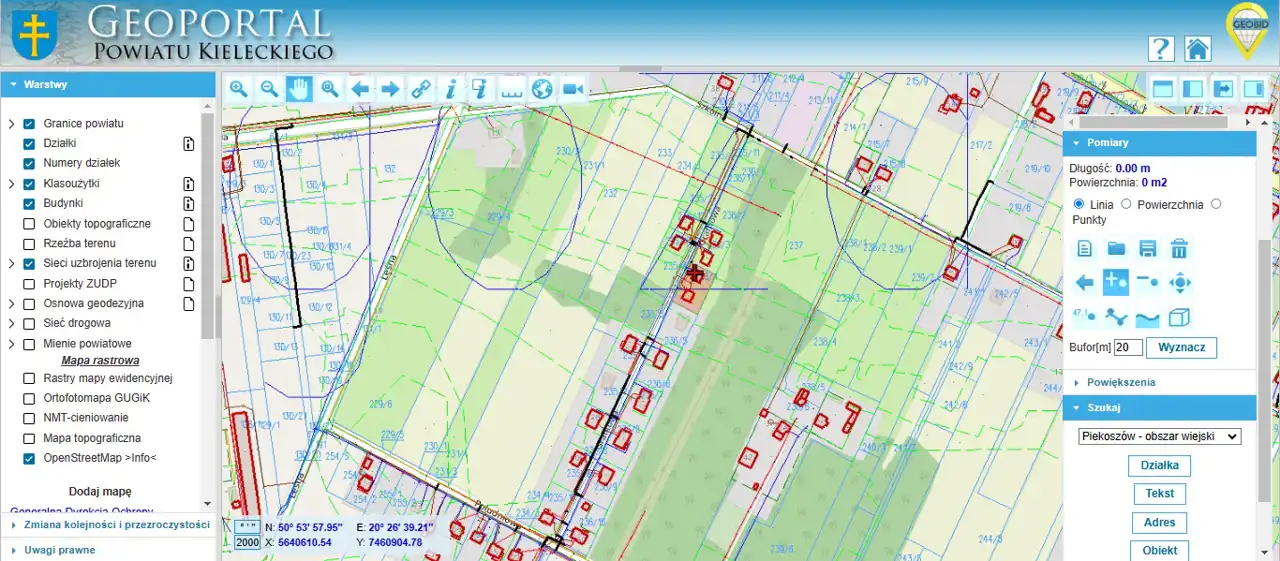Expand the Granice powiatu layer tree

(x=11, y=124)
